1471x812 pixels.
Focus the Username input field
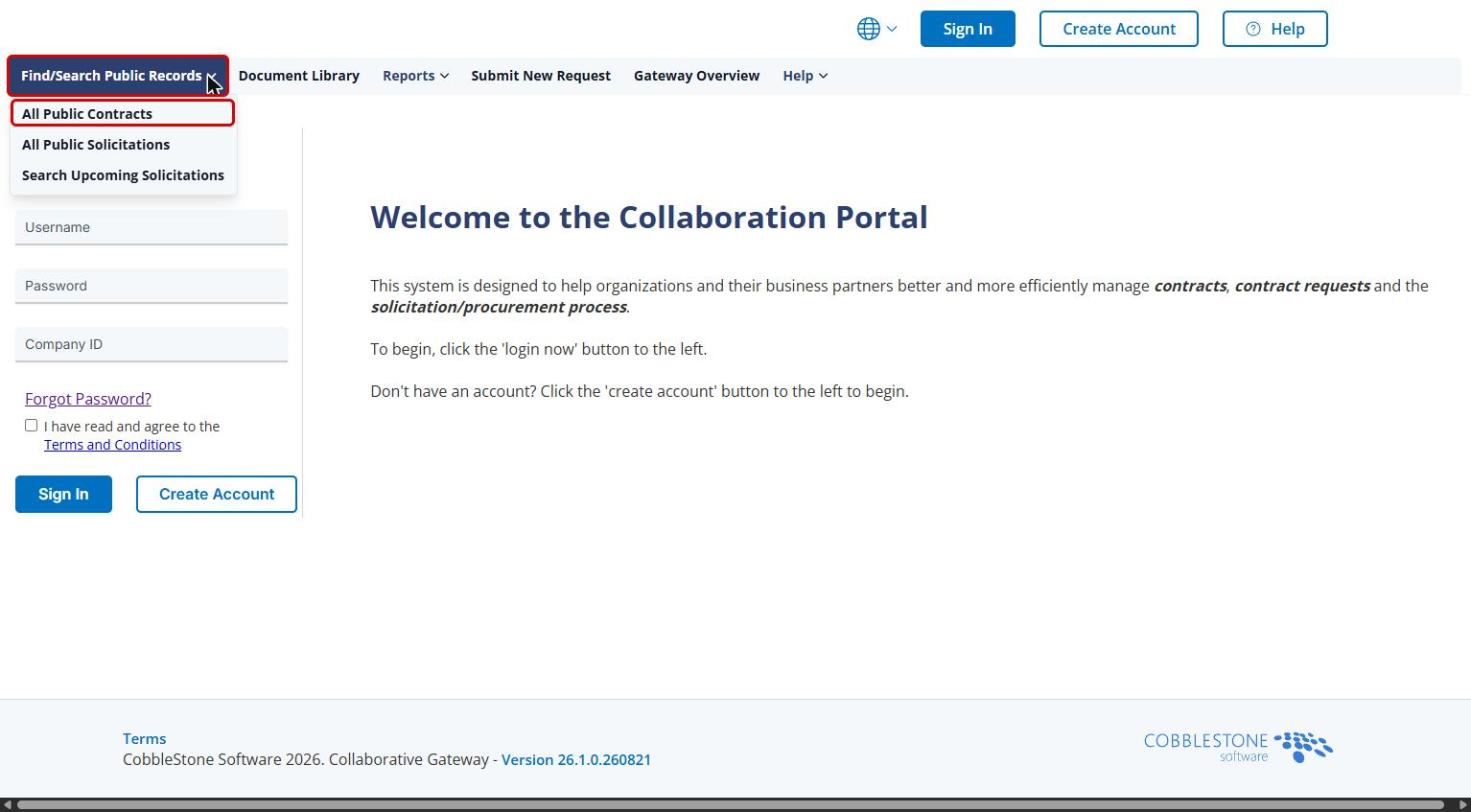coord(151,227)
